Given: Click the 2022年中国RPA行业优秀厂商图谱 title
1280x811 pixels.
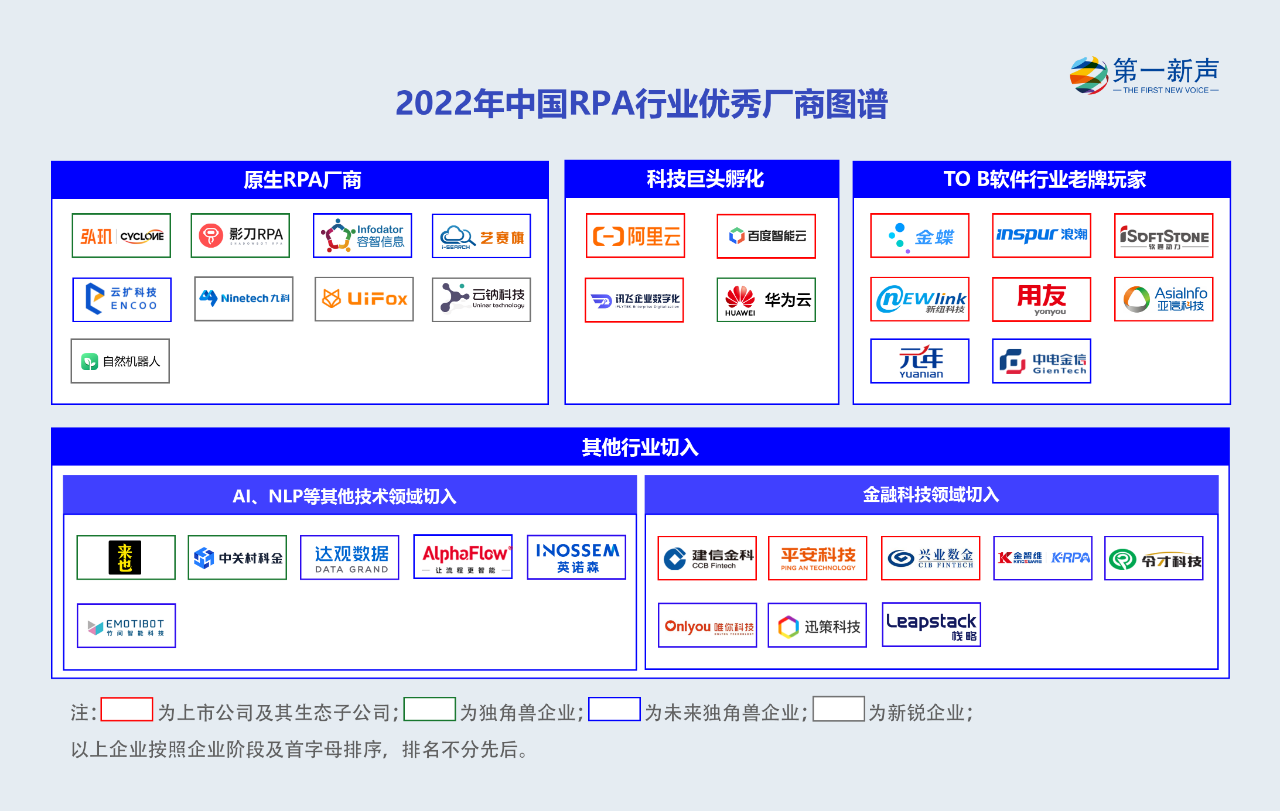Looking at the screenshot, I should click(x=641, y=104).
